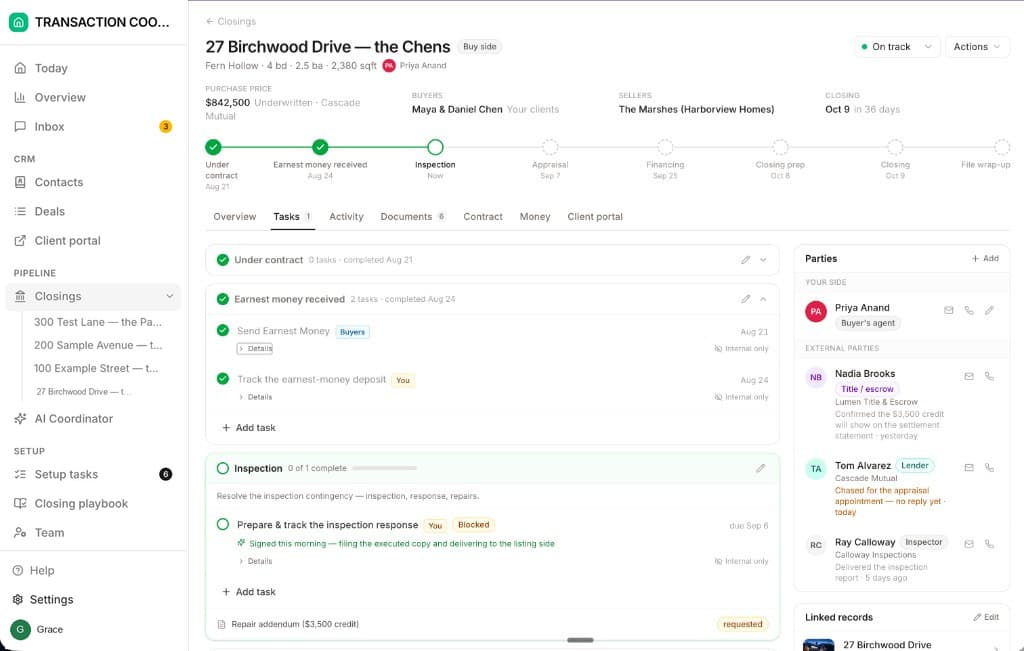Viewport: 1024px width, 651px height.
Task: Open the Settings gear icon
Action: click(x=18, y=599)
